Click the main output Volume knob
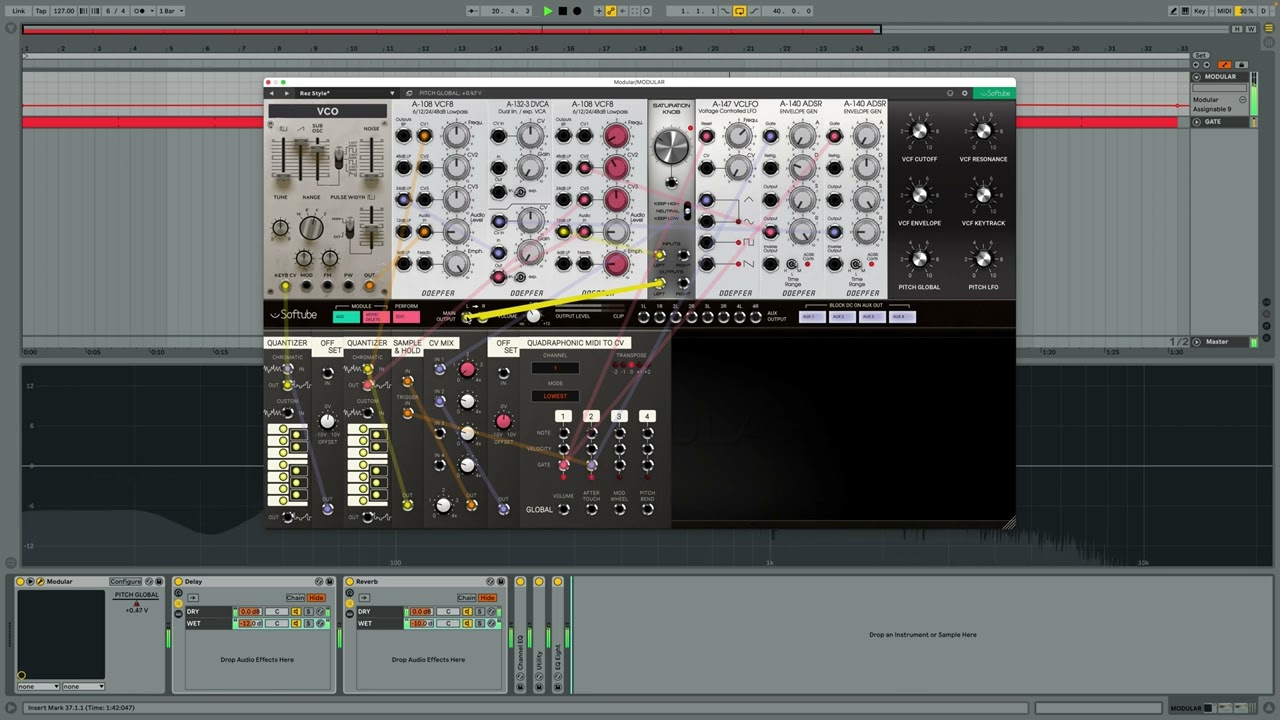 point(533,316)
